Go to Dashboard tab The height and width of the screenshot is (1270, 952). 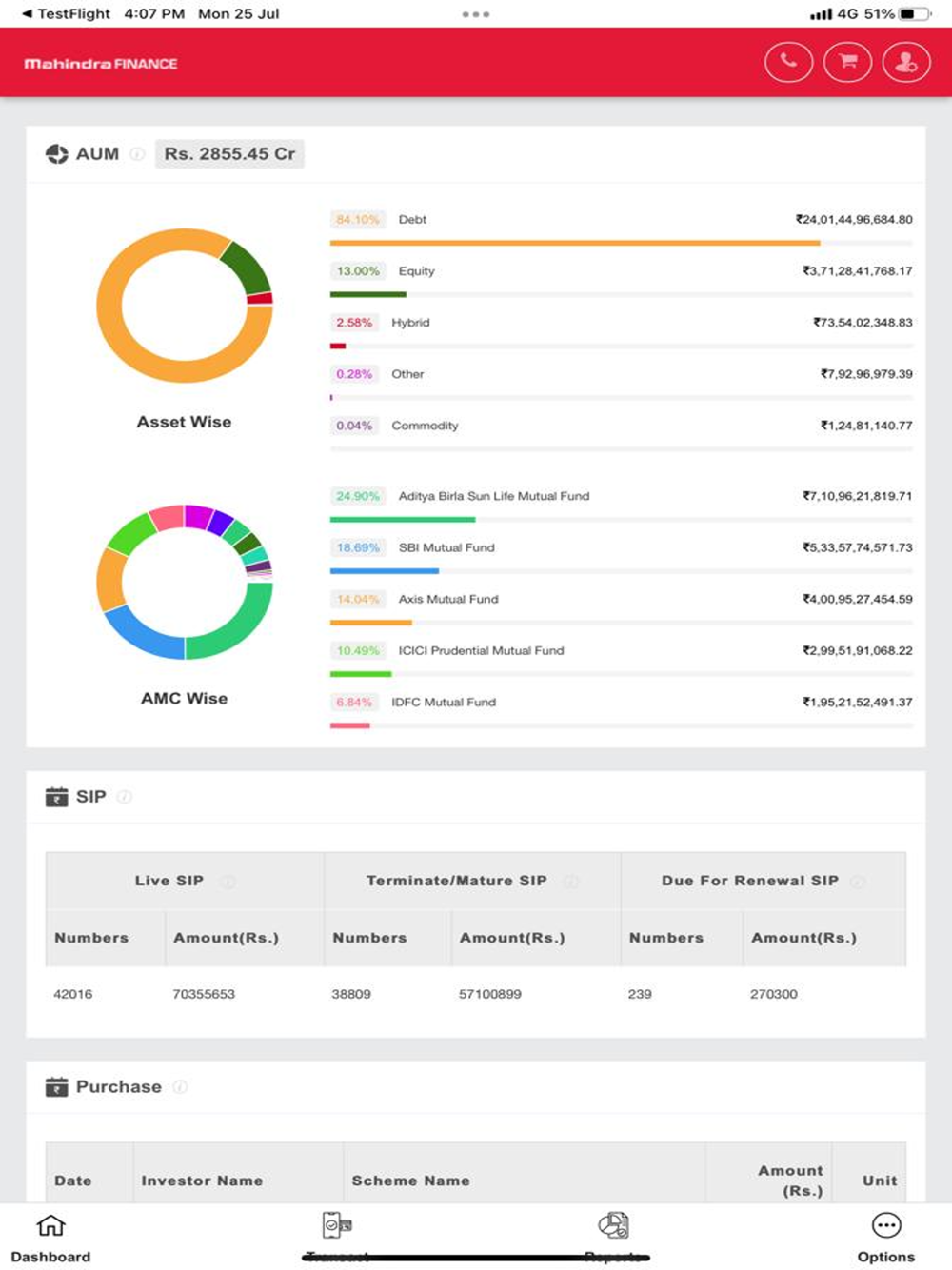50,1238
